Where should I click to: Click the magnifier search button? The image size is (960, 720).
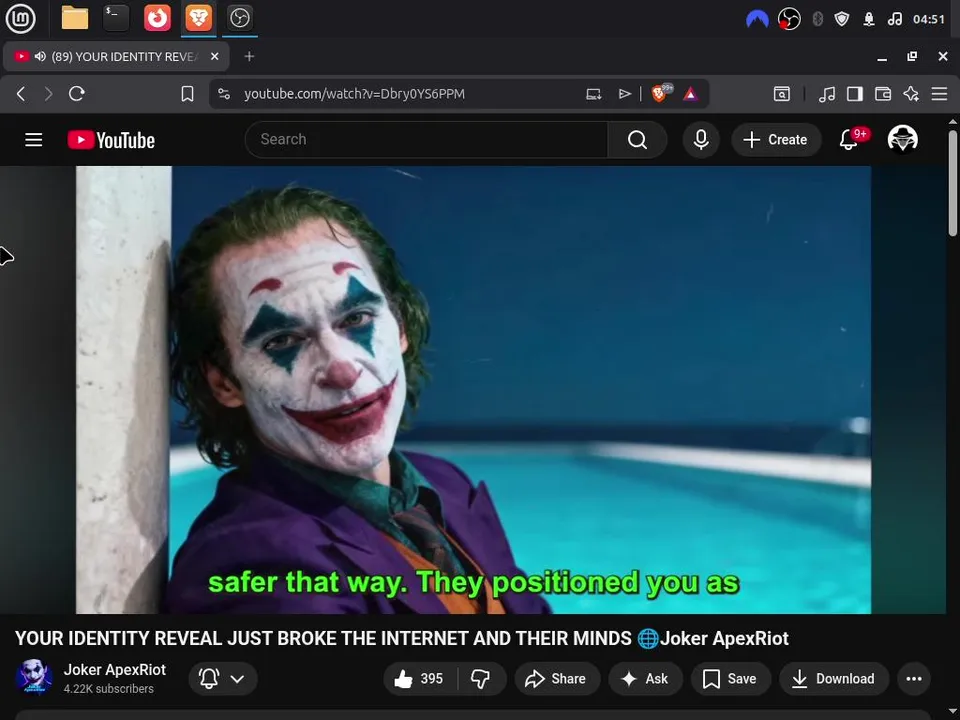pyautogui.click(x=637, y=140)
